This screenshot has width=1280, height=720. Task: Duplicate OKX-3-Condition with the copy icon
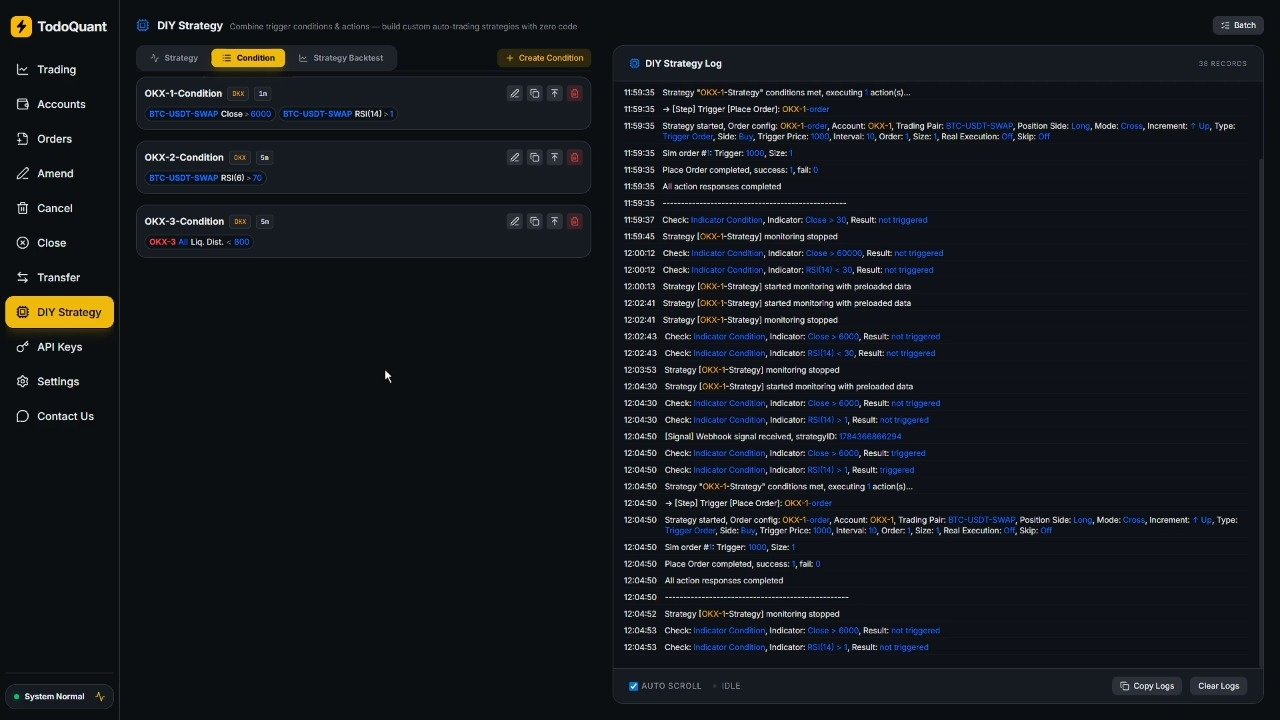click(534, 221)
